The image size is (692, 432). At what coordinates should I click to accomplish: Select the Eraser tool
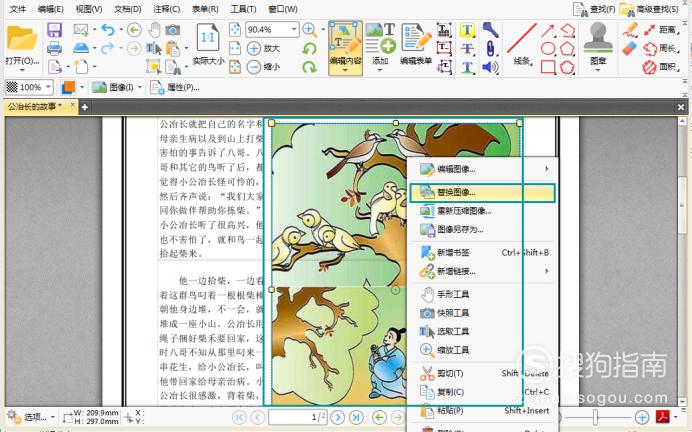point(630,48)
